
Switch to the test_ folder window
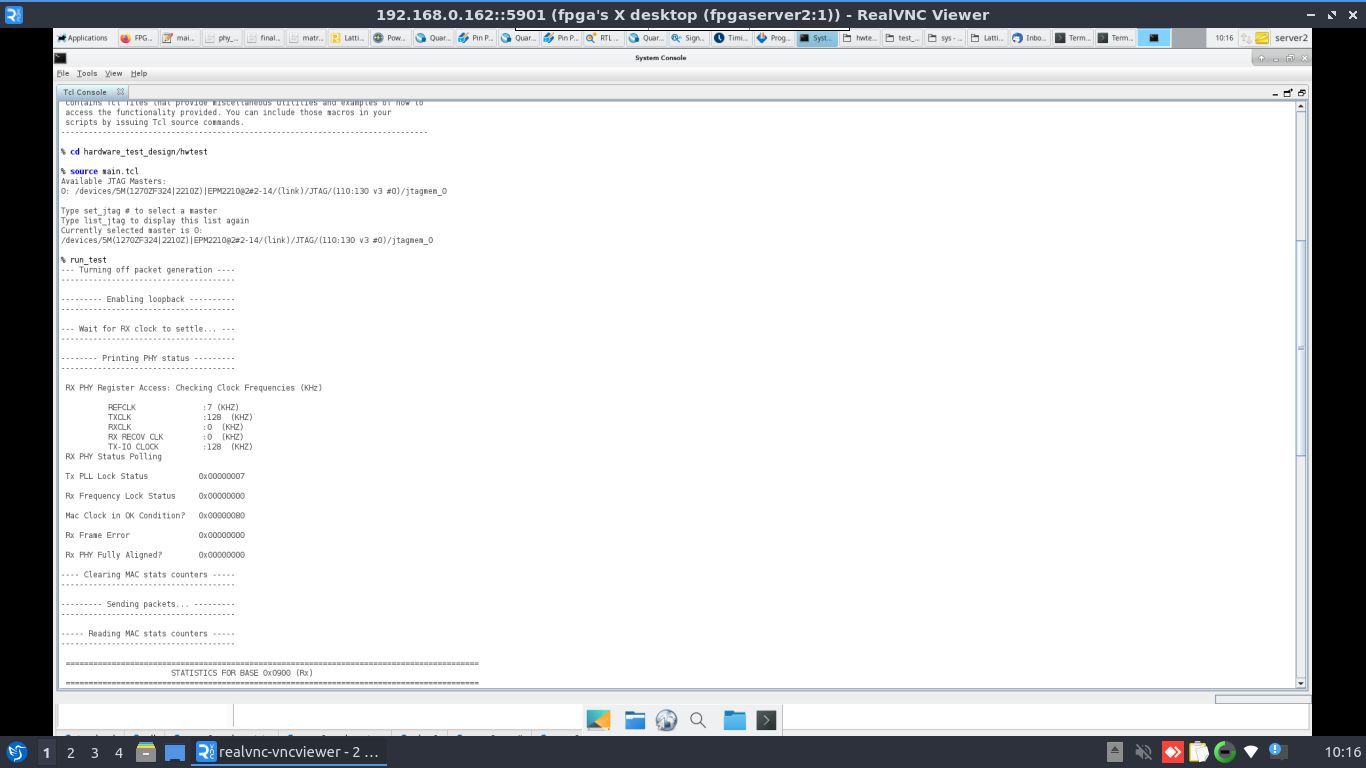[901, 38]
